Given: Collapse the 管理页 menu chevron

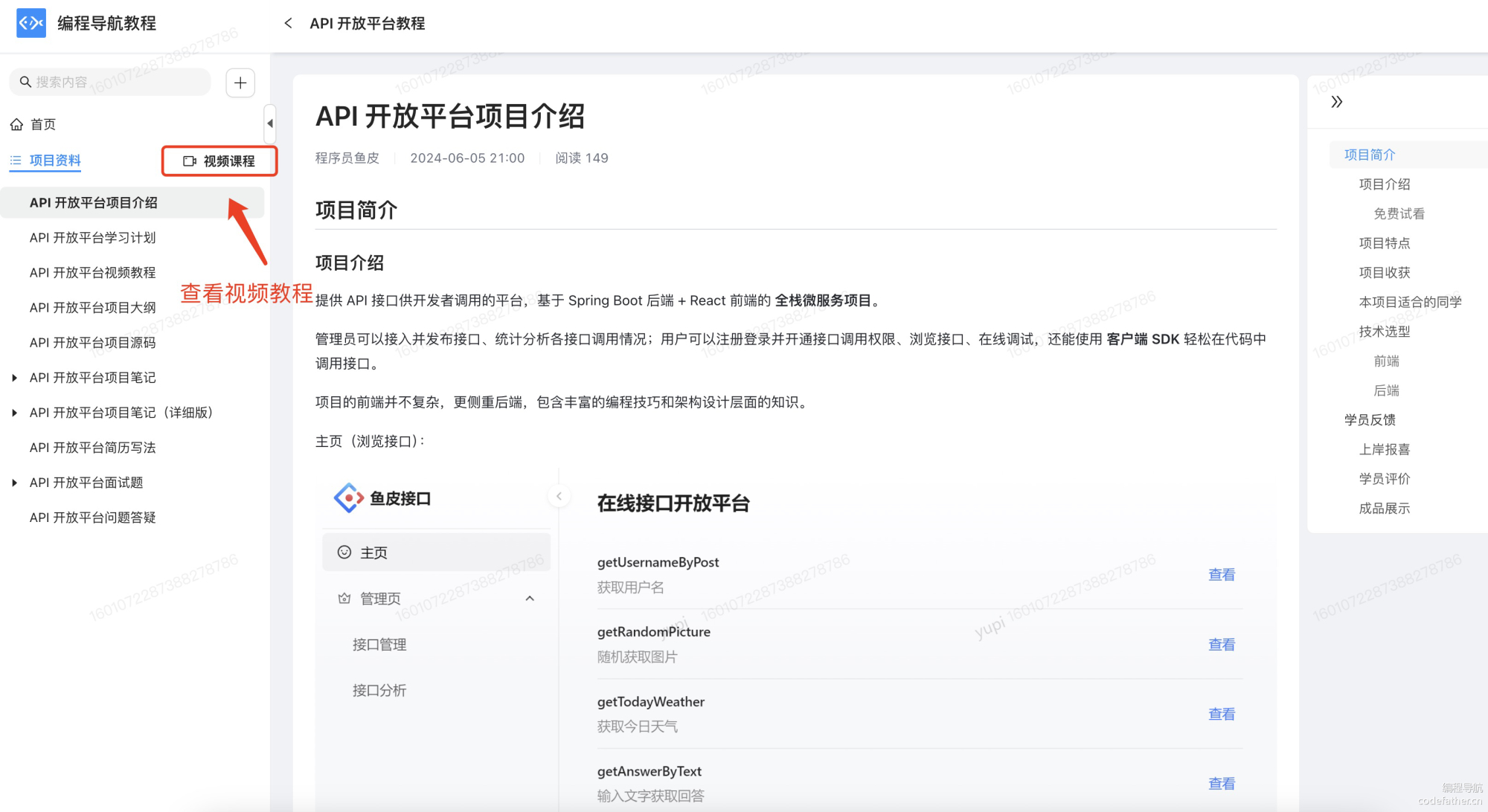Looking at the screenshot, I should [530, 599].
